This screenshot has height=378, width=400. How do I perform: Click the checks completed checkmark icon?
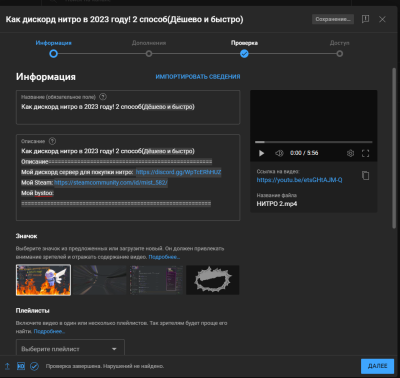click(x=34, y=366)
